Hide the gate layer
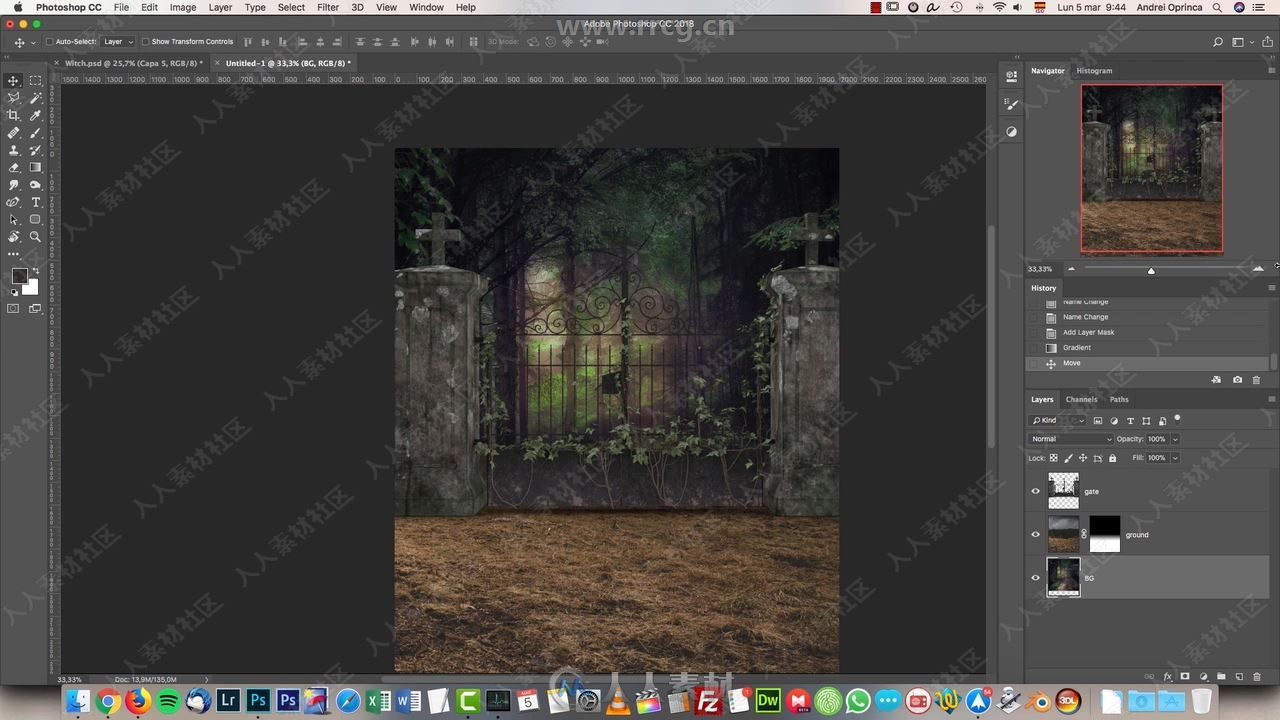 (x=1035, y=491)
